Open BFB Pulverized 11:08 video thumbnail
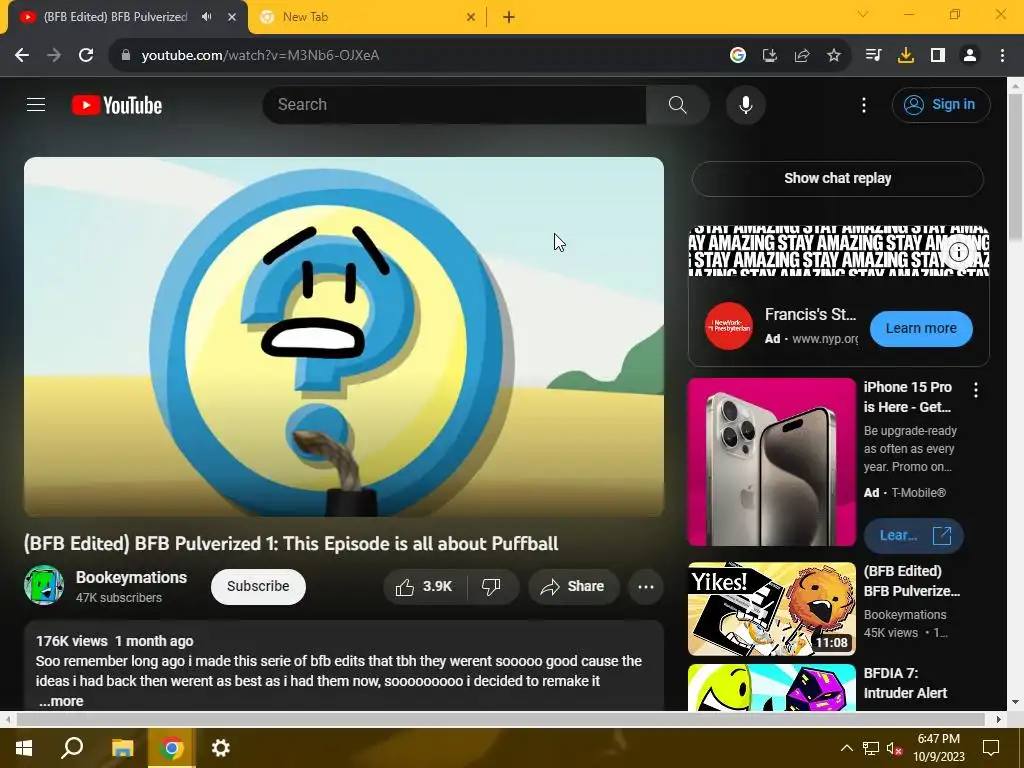The height and width of the screenshot is (768, 1024). click(x=771, y=609)
